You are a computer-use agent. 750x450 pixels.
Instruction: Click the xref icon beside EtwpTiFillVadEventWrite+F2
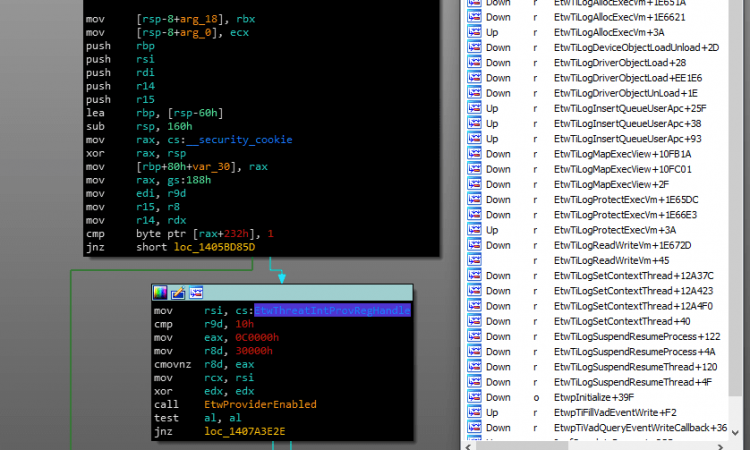(x=476, y=412)
